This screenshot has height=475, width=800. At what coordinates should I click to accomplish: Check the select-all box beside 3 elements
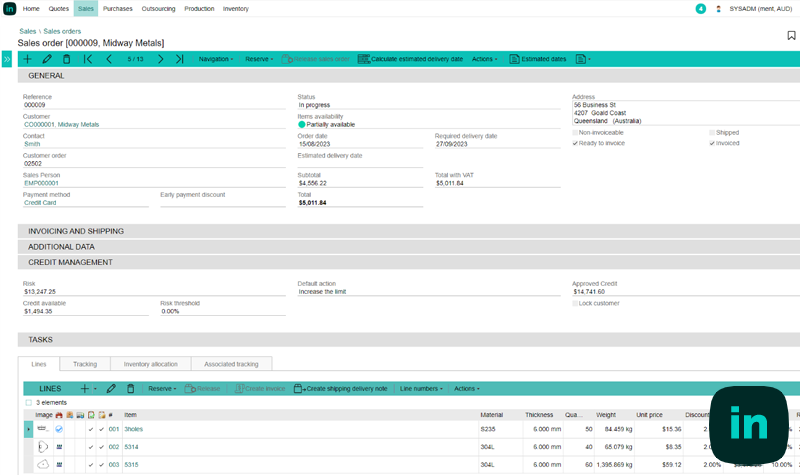pos(29,403)
